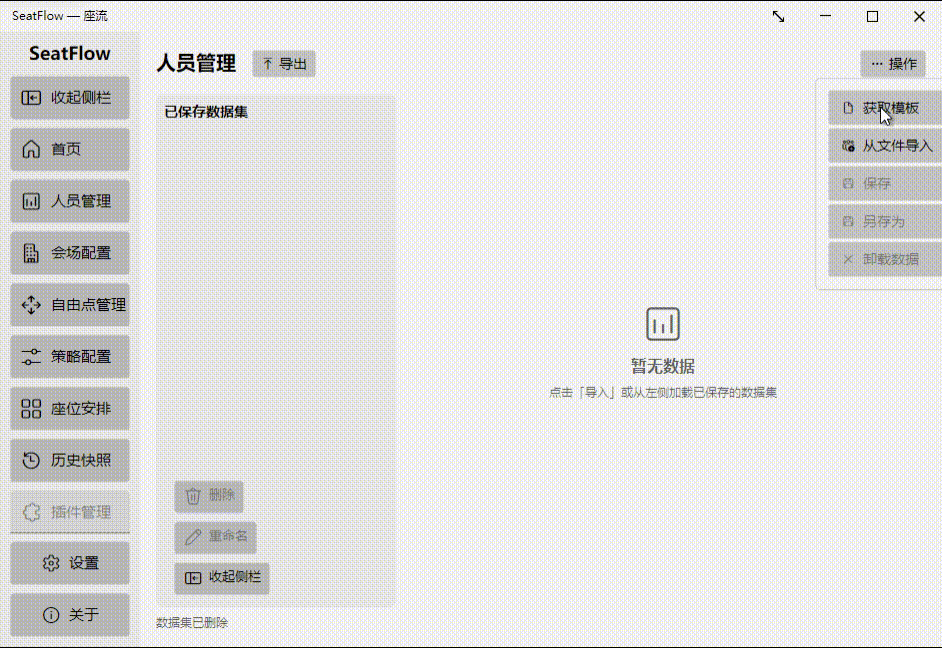942x648 pixels.
Task: Click the 人员管理 page heading
Action: click(196, 64)
